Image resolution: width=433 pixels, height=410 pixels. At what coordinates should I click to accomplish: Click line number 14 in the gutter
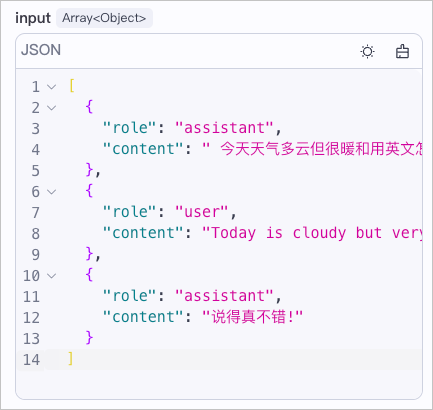click(x=31, y=360)
